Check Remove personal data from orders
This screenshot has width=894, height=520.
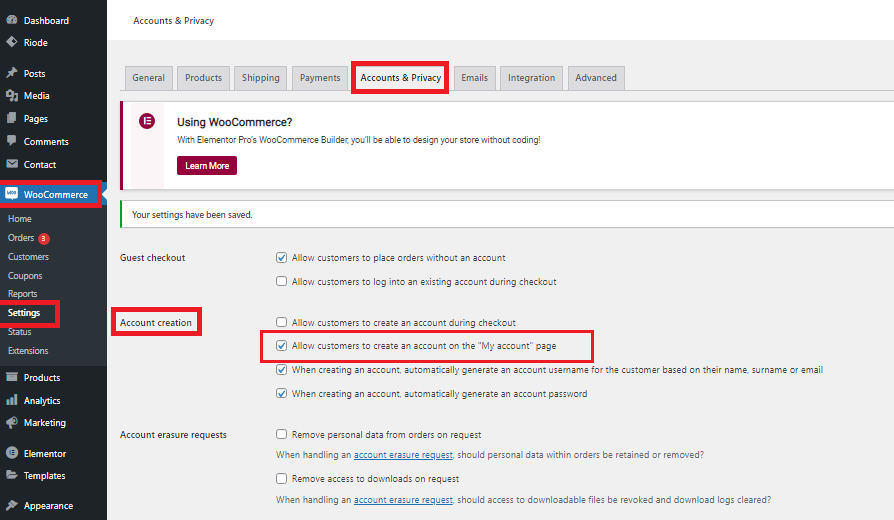click(281, 434)
